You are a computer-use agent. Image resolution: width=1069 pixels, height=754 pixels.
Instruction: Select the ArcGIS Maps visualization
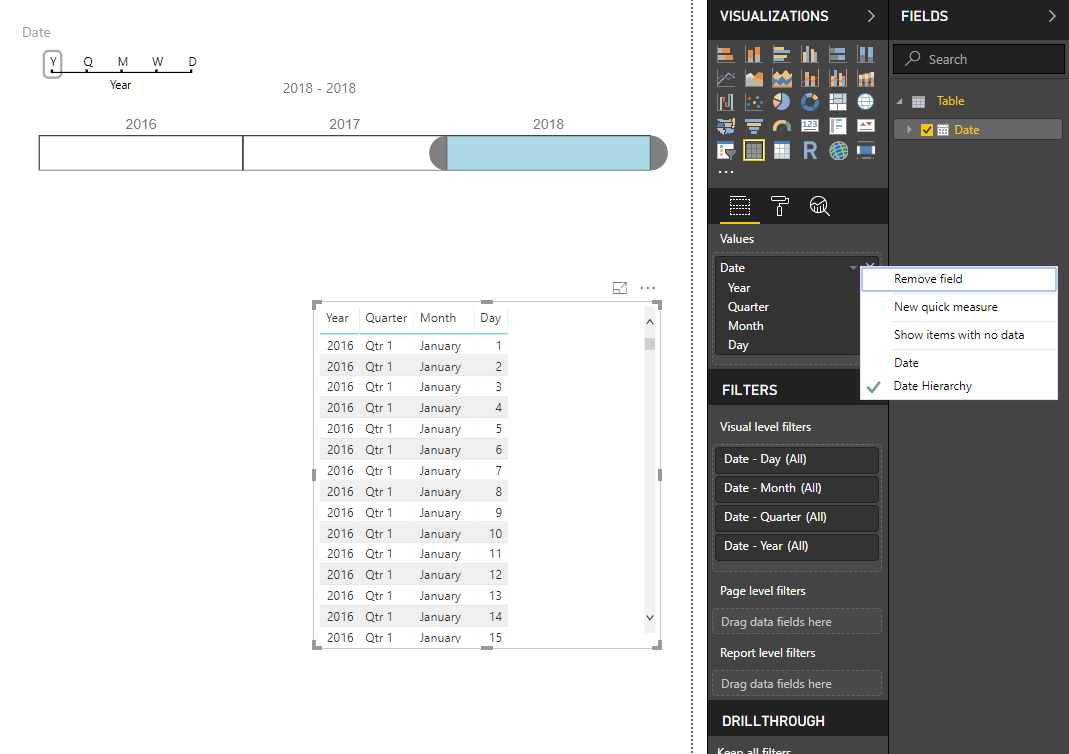pos(837,151)
